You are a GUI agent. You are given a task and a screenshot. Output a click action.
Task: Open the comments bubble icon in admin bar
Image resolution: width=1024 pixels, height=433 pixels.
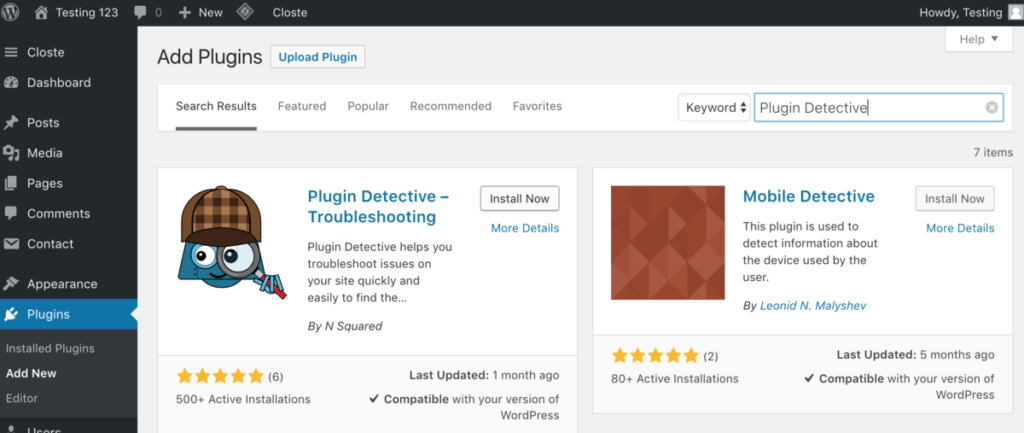tap(140, 12)
